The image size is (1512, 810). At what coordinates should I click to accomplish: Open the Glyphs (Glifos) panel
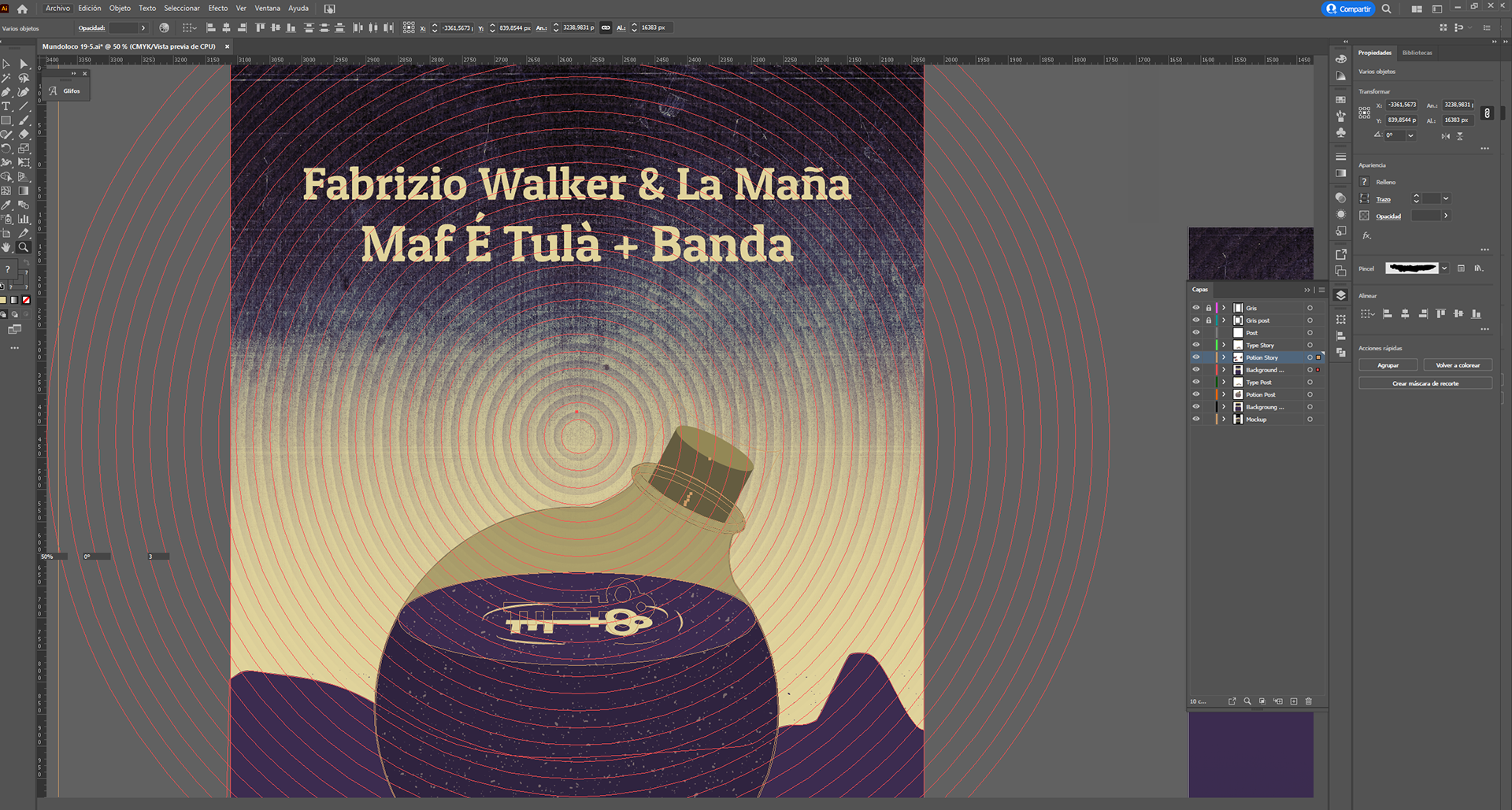(65, 91)
